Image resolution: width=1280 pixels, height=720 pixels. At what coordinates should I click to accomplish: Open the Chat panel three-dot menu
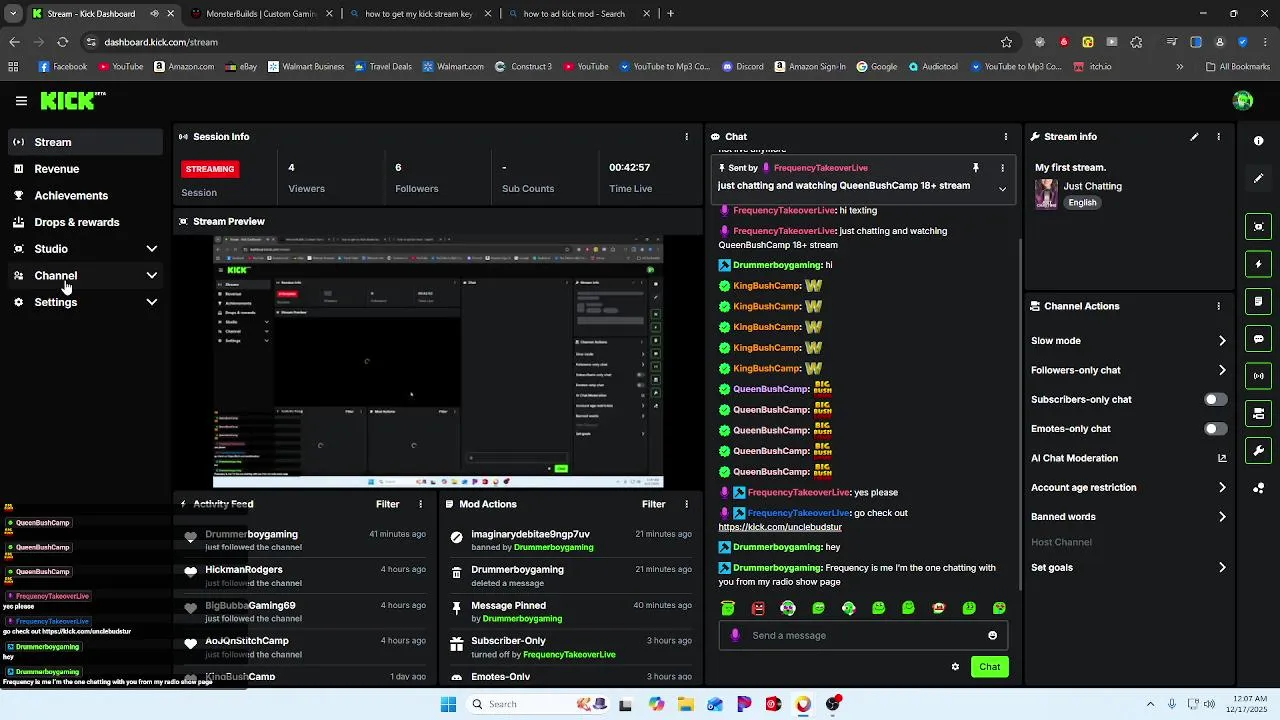tap(1005, 136)
